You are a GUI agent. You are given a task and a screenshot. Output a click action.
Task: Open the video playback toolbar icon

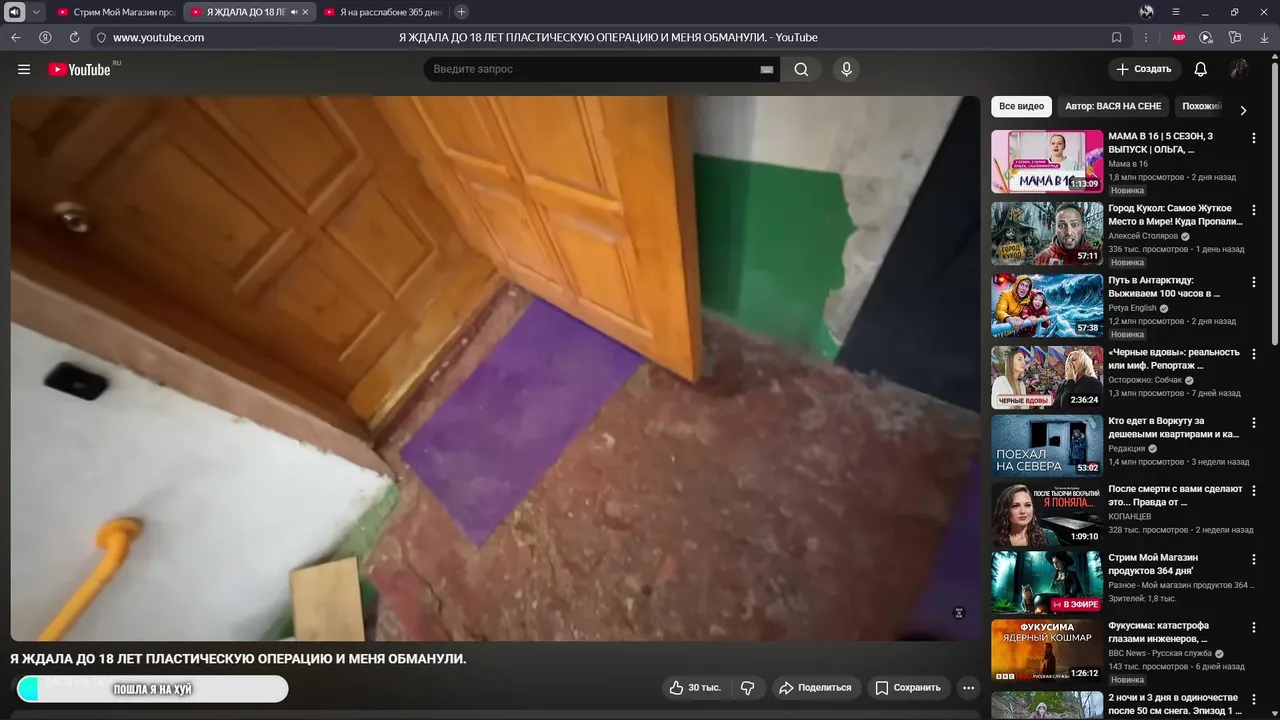1206,37
